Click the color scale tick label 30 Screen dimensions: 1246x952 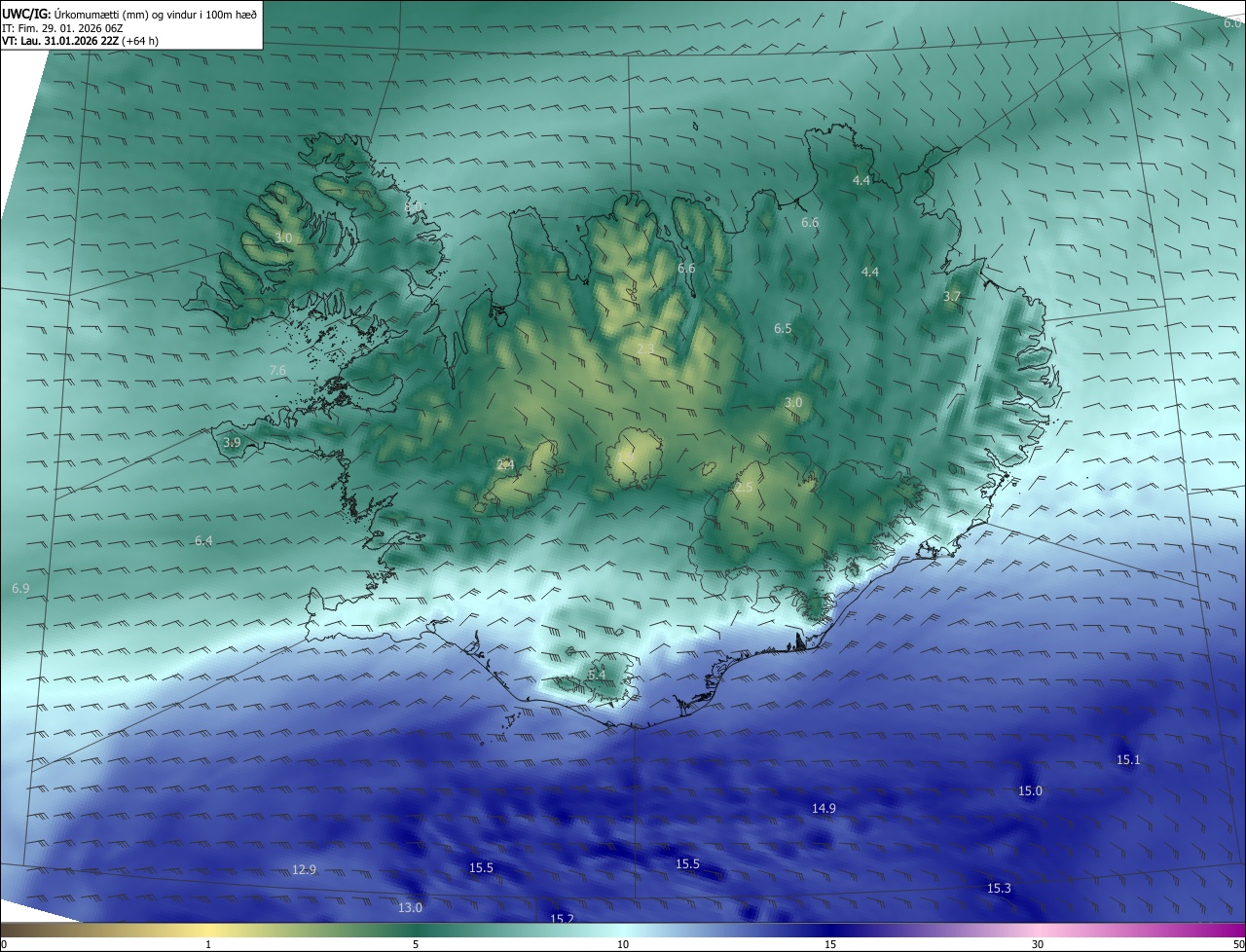pos(1038,944)
